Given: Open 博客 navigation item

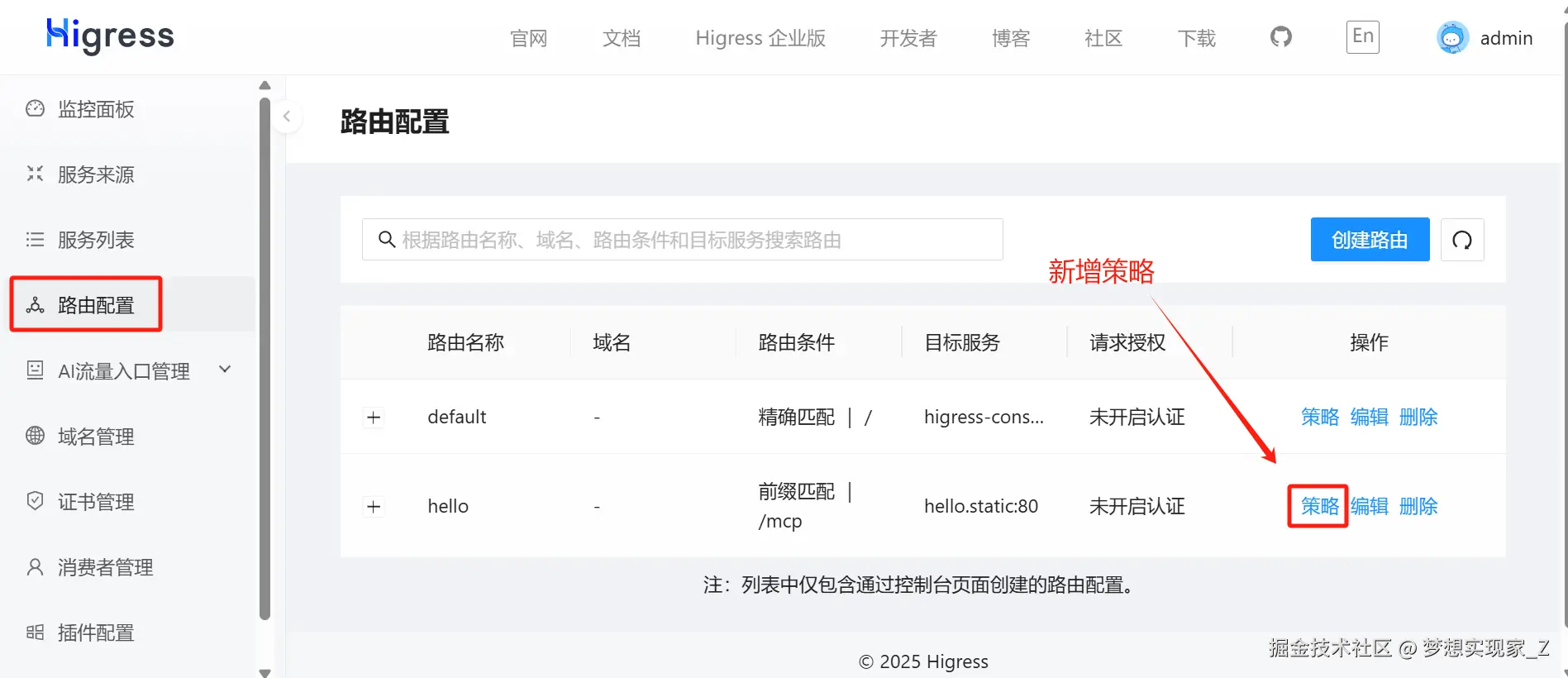Looking at the screenshot, I should [1011, 38].
